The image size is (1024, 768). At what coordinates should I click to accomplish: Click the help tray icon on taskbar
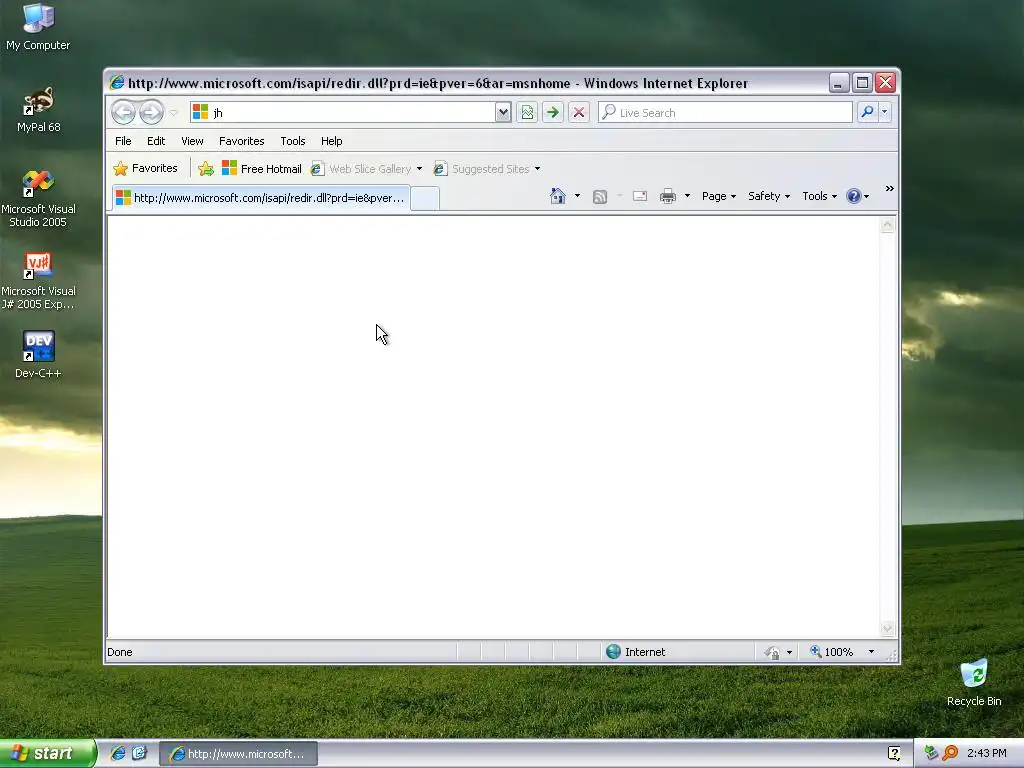tap(894, 754)
